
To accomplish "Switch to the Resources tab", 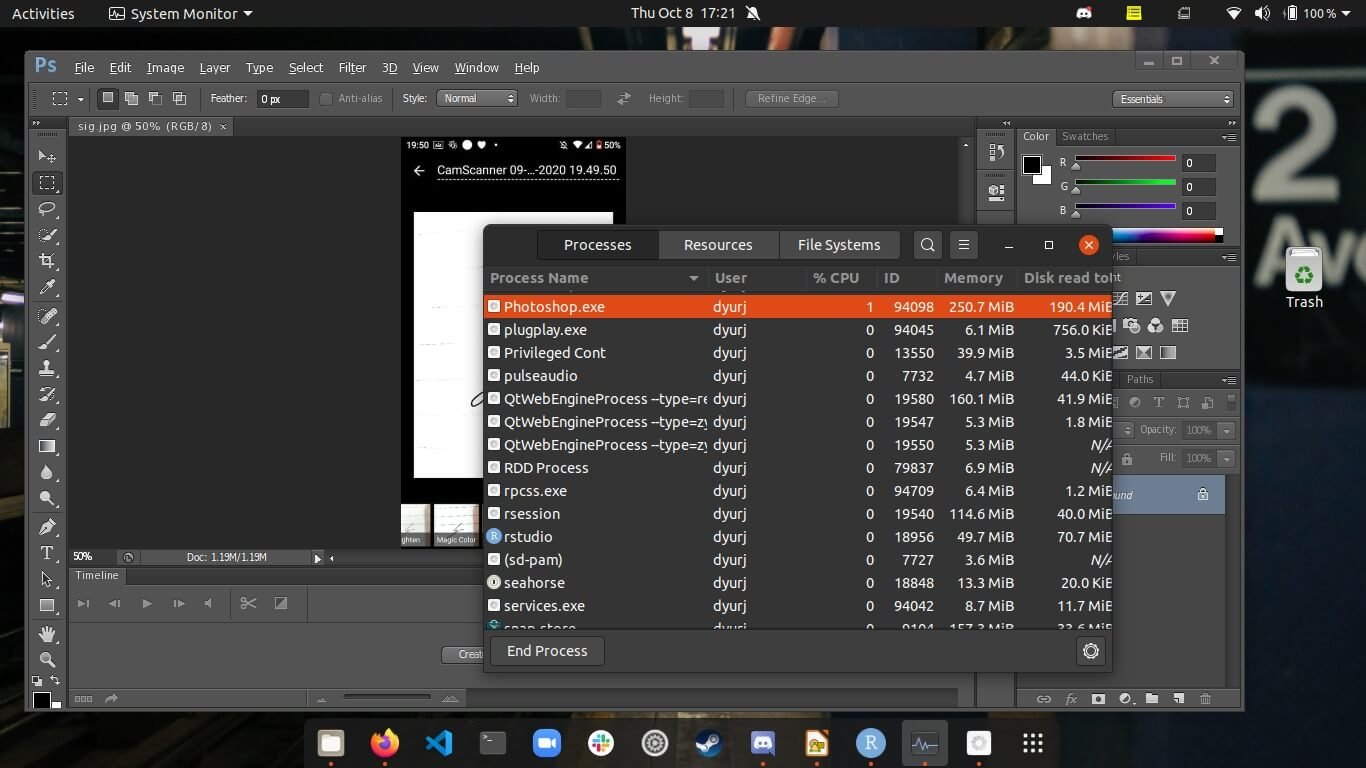I will (x=718, y=245).
